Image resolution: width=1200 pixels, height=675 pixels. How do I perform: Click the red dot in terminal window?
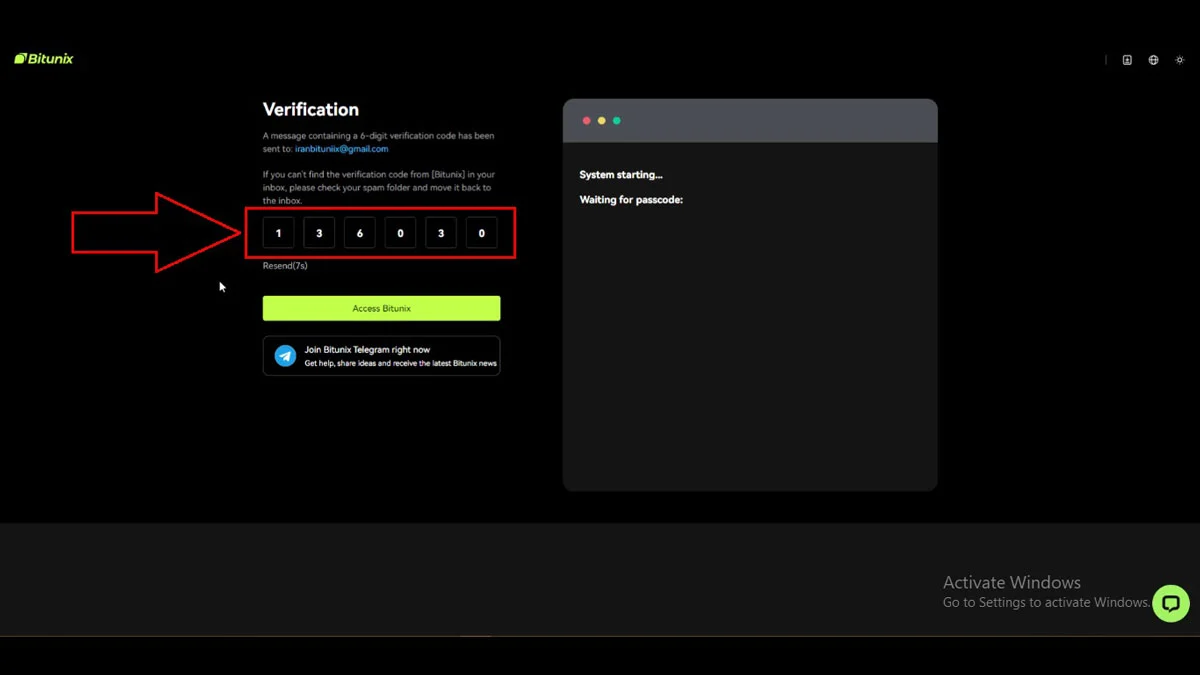click(587, 121)
